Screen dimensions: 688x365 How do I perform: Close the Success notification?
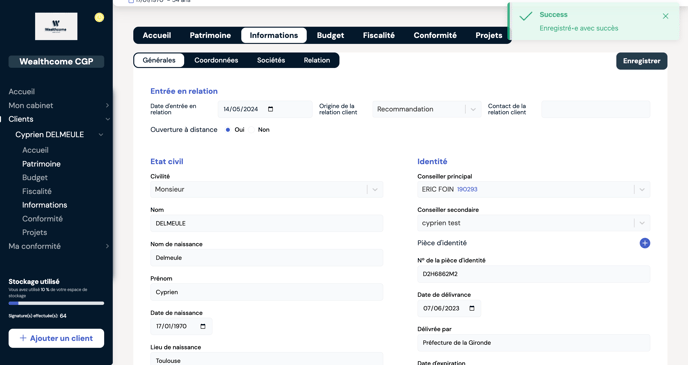pos(665,16)
